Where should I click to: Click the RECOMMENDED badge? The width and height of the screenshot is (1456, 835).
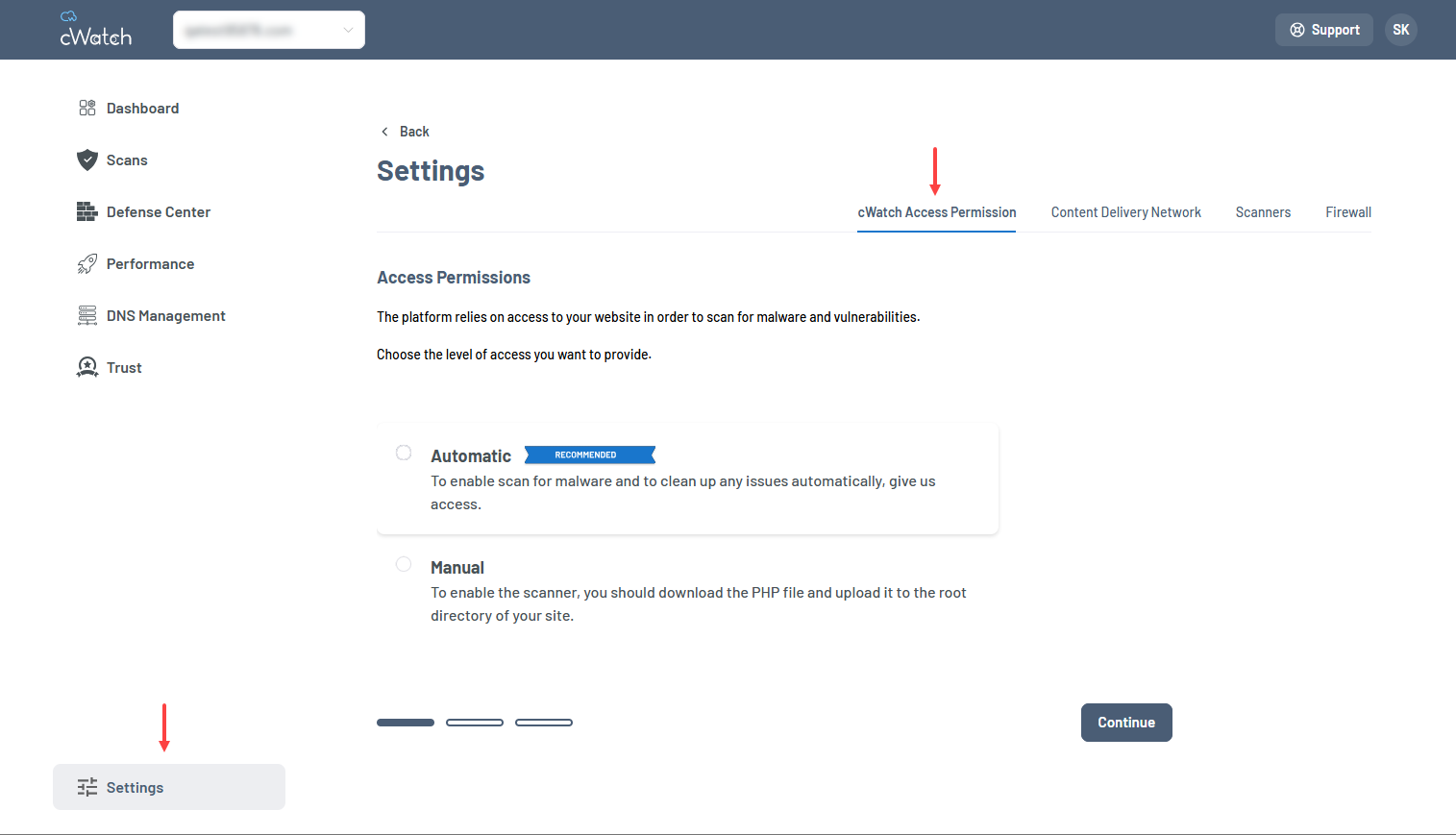pyautogui.click(x=590, y=454)
